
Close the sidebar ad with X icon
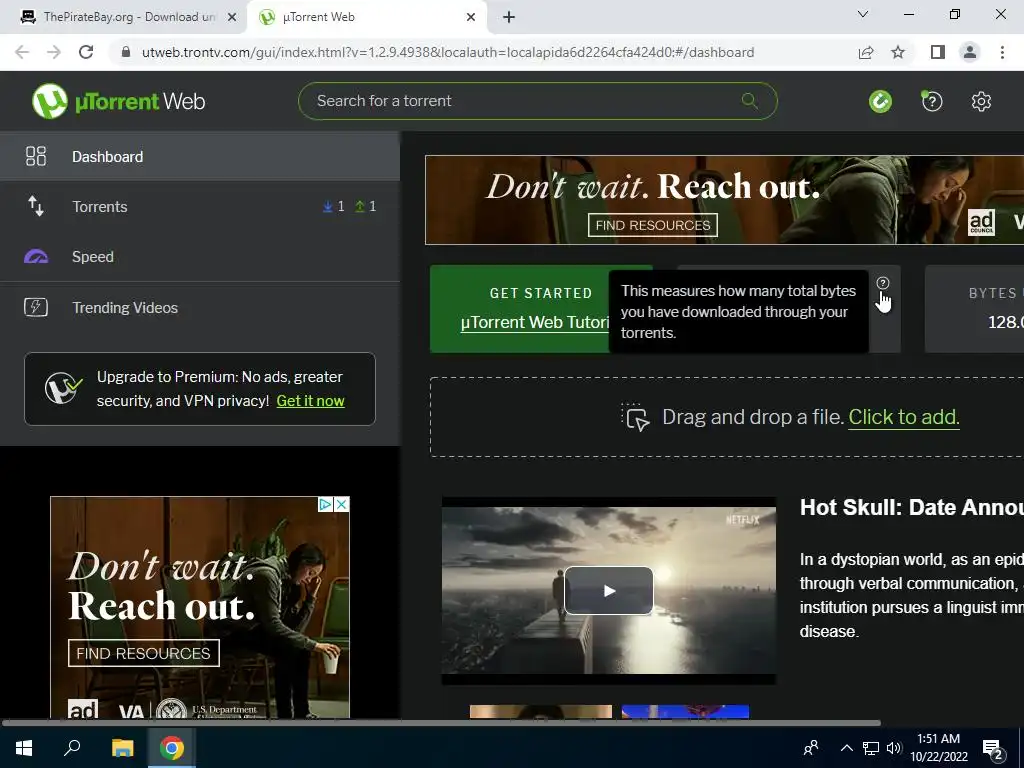point(342,504)
